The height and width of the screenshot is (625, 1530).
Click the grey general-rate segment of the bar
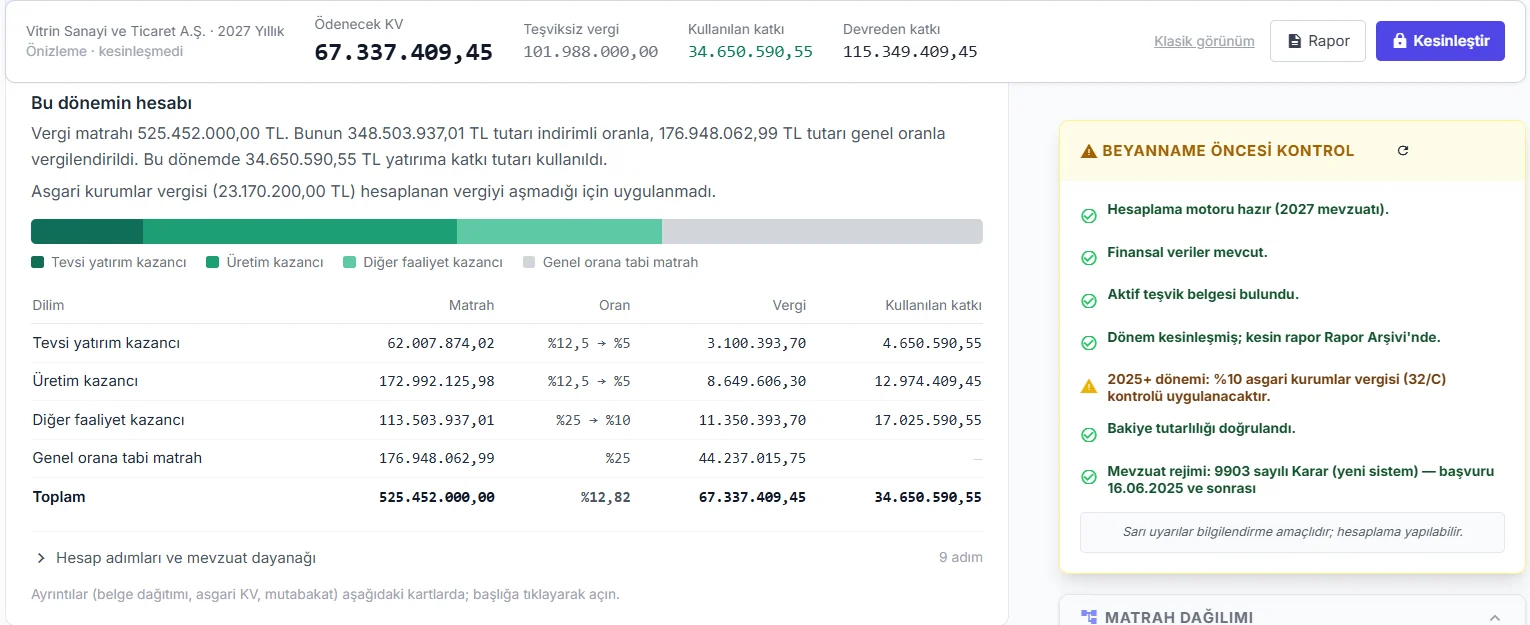[x=822, y=232]
